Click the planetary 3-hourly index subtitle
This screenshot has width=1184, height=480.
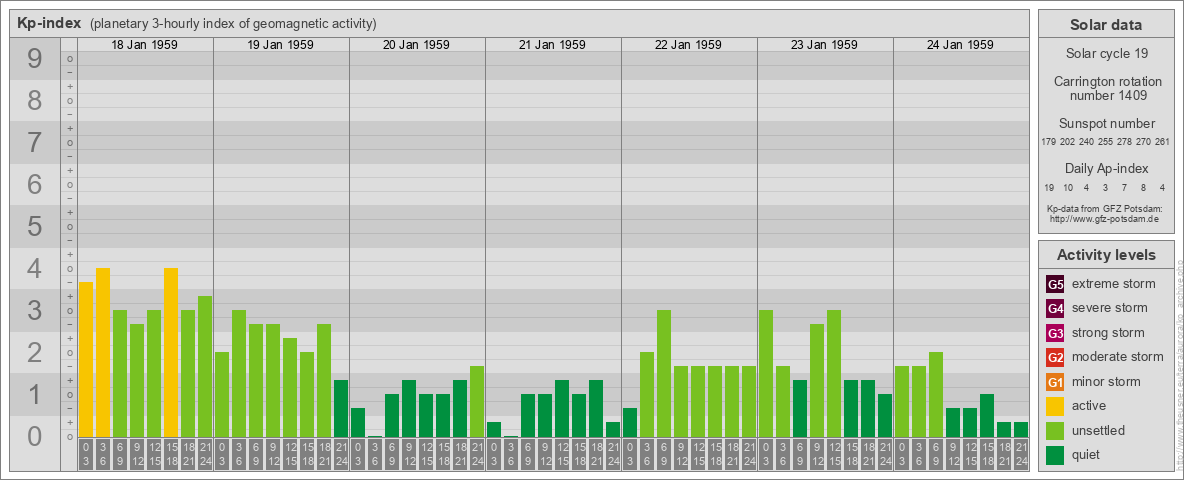(233, 24)
